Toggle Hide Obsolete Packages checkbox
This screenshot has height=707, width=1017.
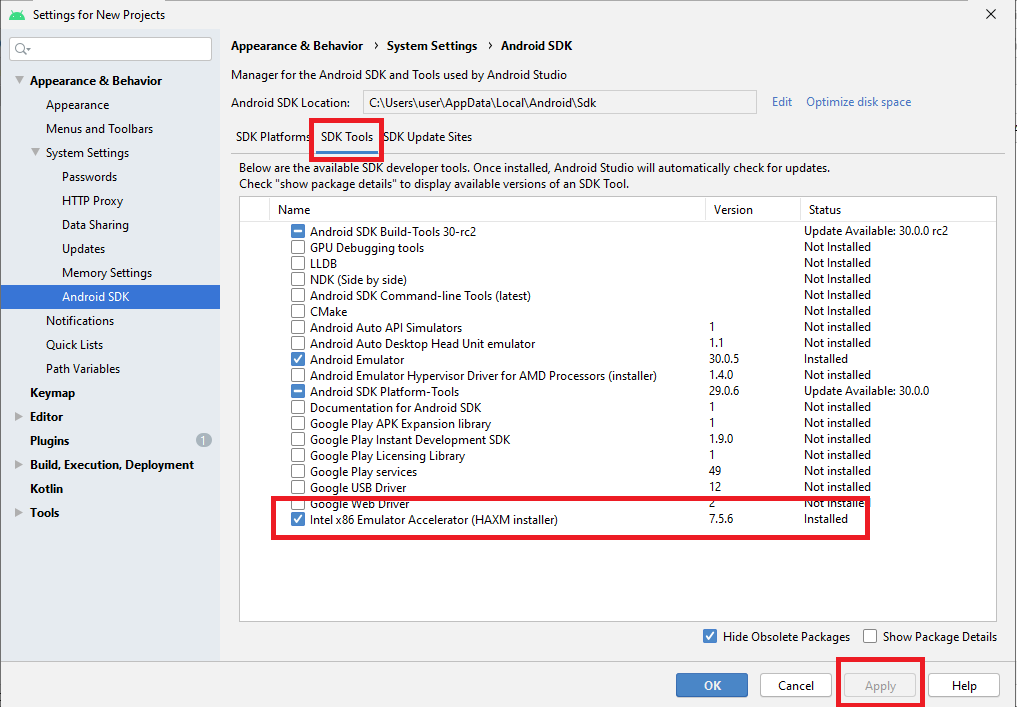tap(710, 636)
